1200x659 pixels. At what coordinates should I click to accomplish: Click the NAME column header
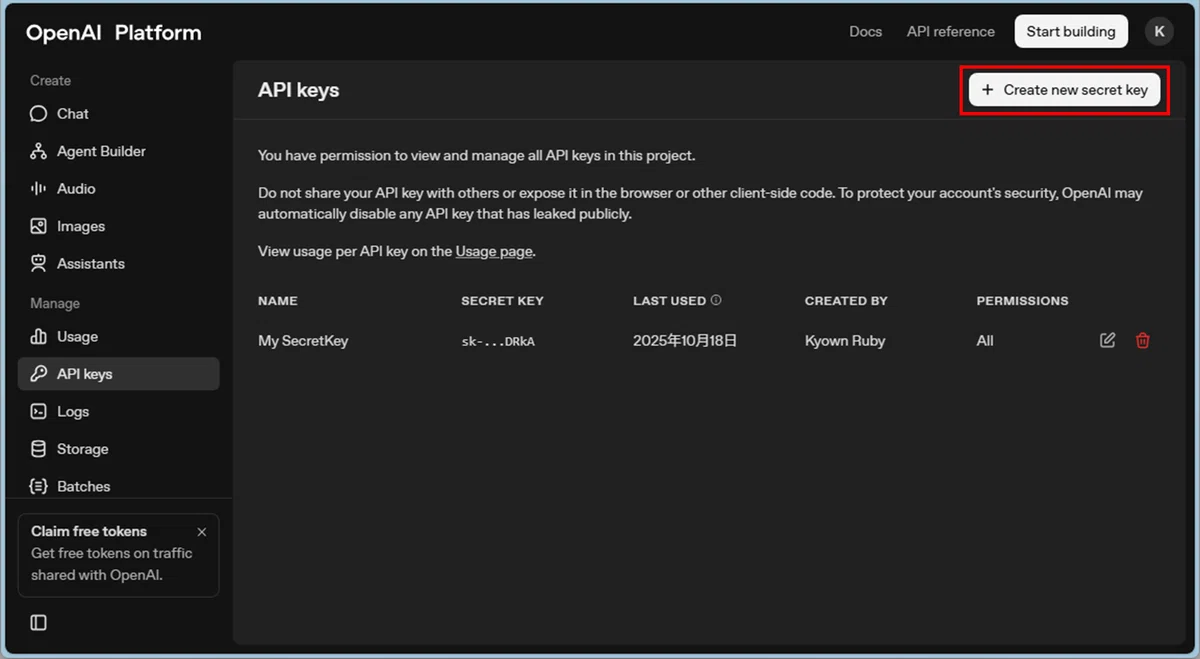[x=278, y=301]
